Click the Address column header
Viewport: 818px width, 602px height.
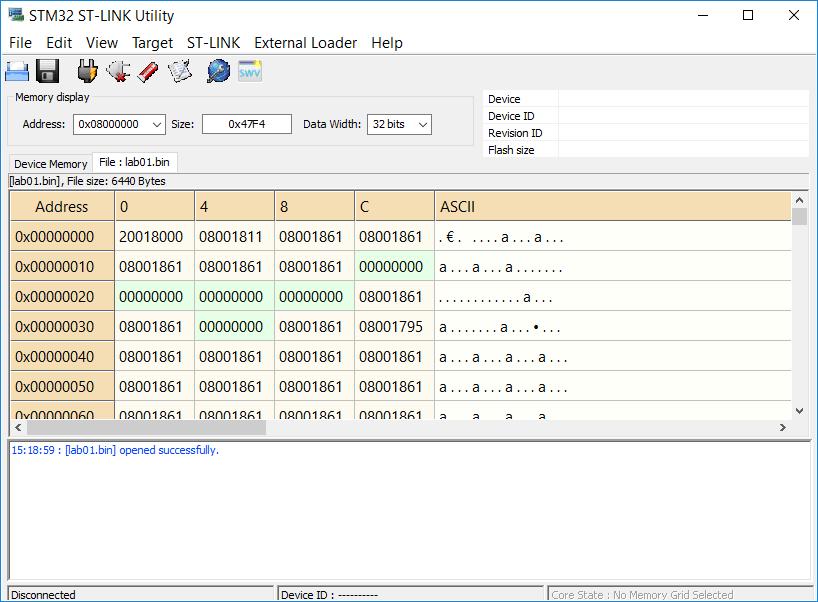point(62,207)
